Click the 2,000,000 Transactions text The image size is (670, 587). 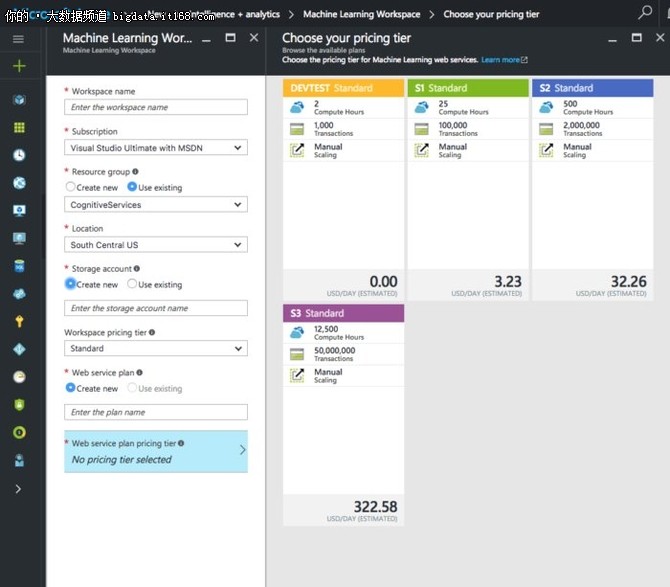click(x=582, y=129)
